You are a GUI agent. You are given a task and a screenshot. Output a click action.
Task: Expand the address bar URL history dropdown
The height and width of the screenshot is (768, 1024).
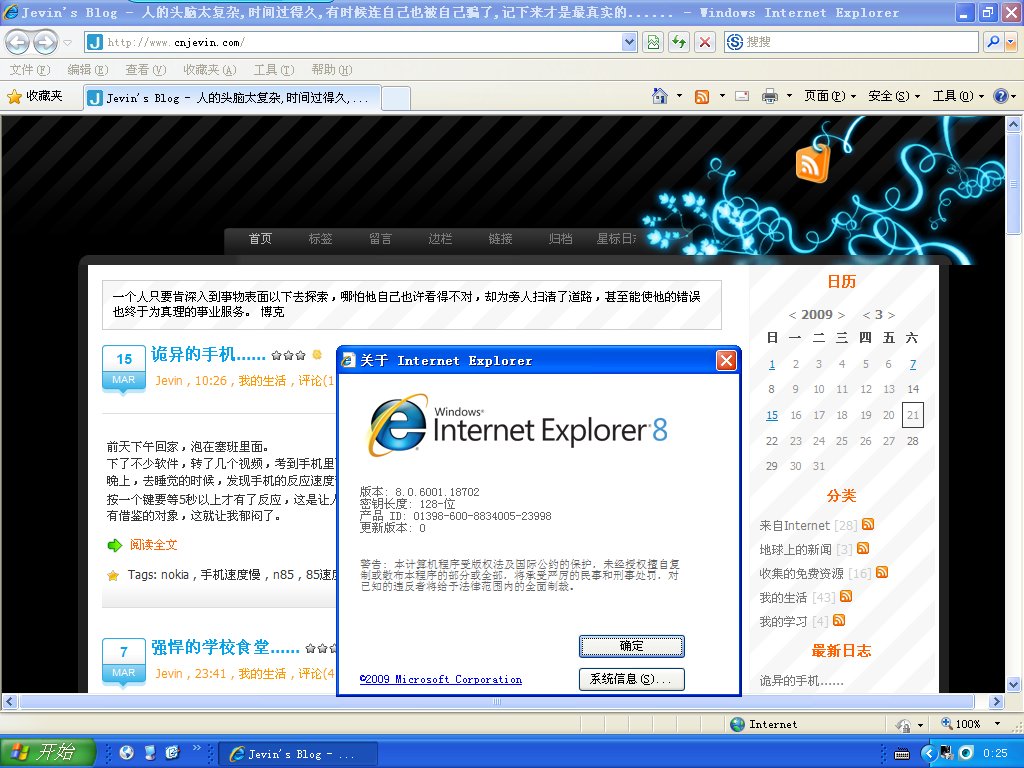point(629,42)
